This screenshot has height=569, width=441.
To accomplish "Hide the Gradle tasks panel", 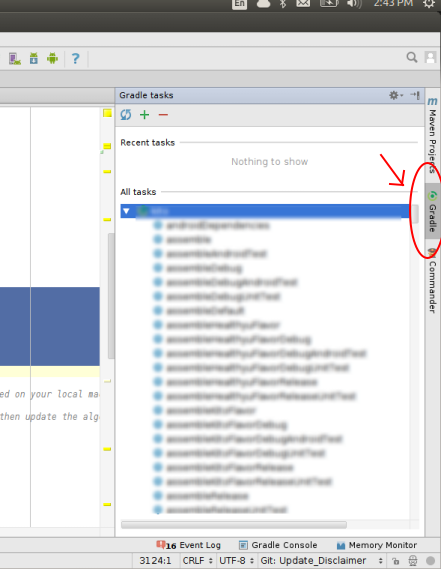I will pos(415,95).
